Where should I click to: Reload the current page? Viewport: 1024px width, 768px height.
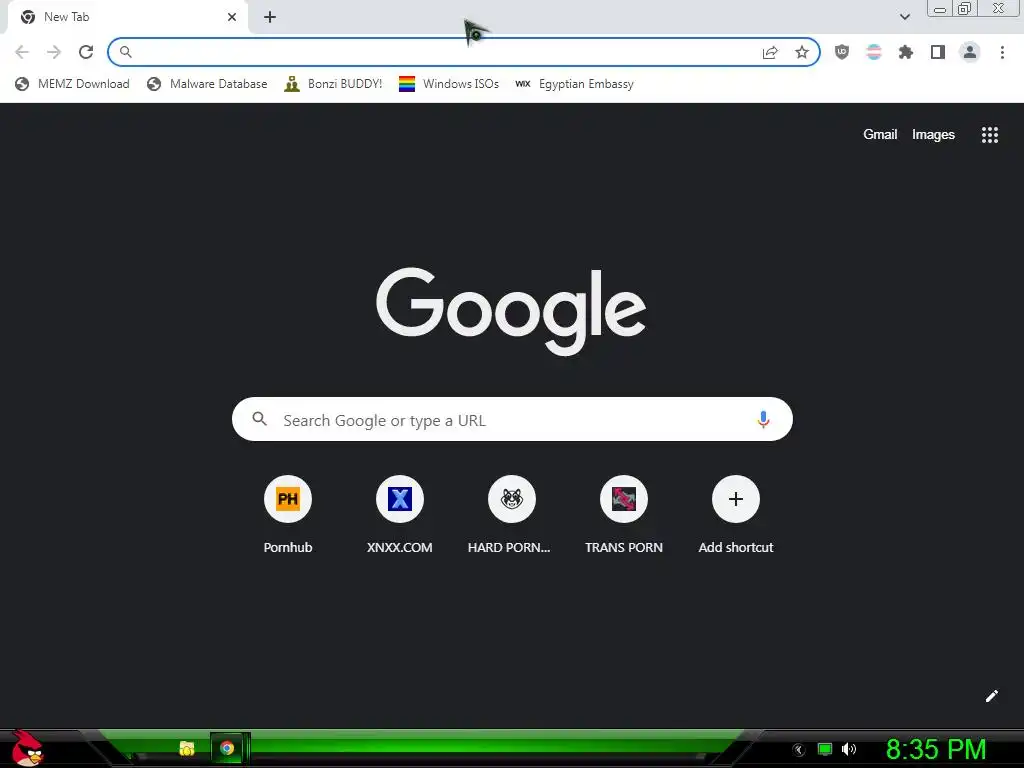coord(86,52)
